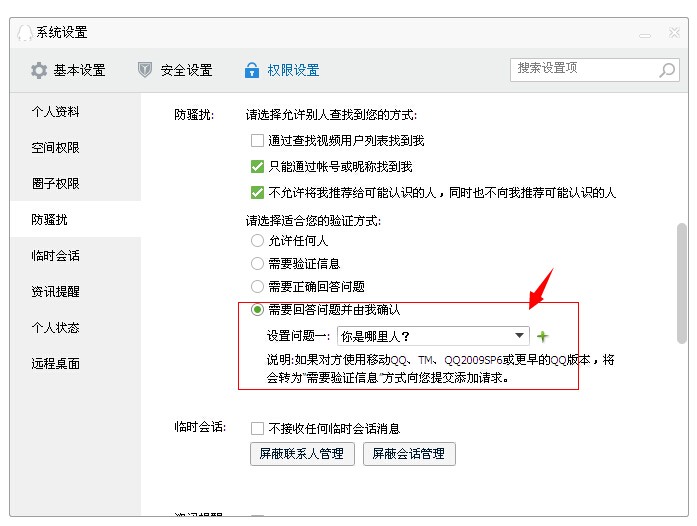Select the 允许任何人 radio option

click(257, 241)
